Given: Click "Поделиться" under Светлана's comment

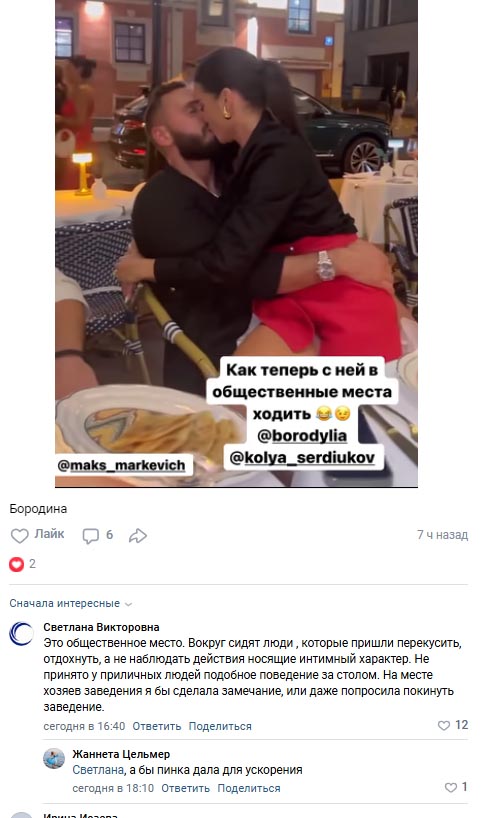Looking at the screenshot, I should (x=220, y=726).
